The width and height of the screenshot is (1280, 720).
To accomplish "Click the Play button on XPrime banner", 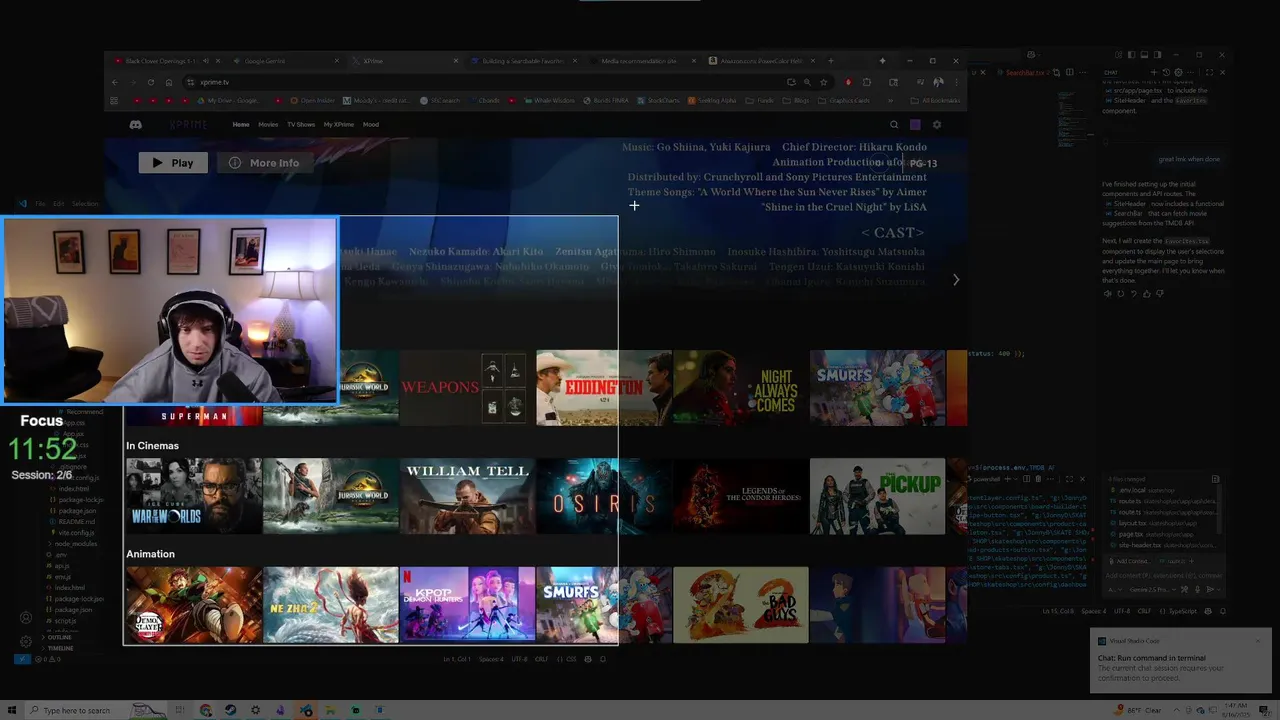I will pos(173,163).
